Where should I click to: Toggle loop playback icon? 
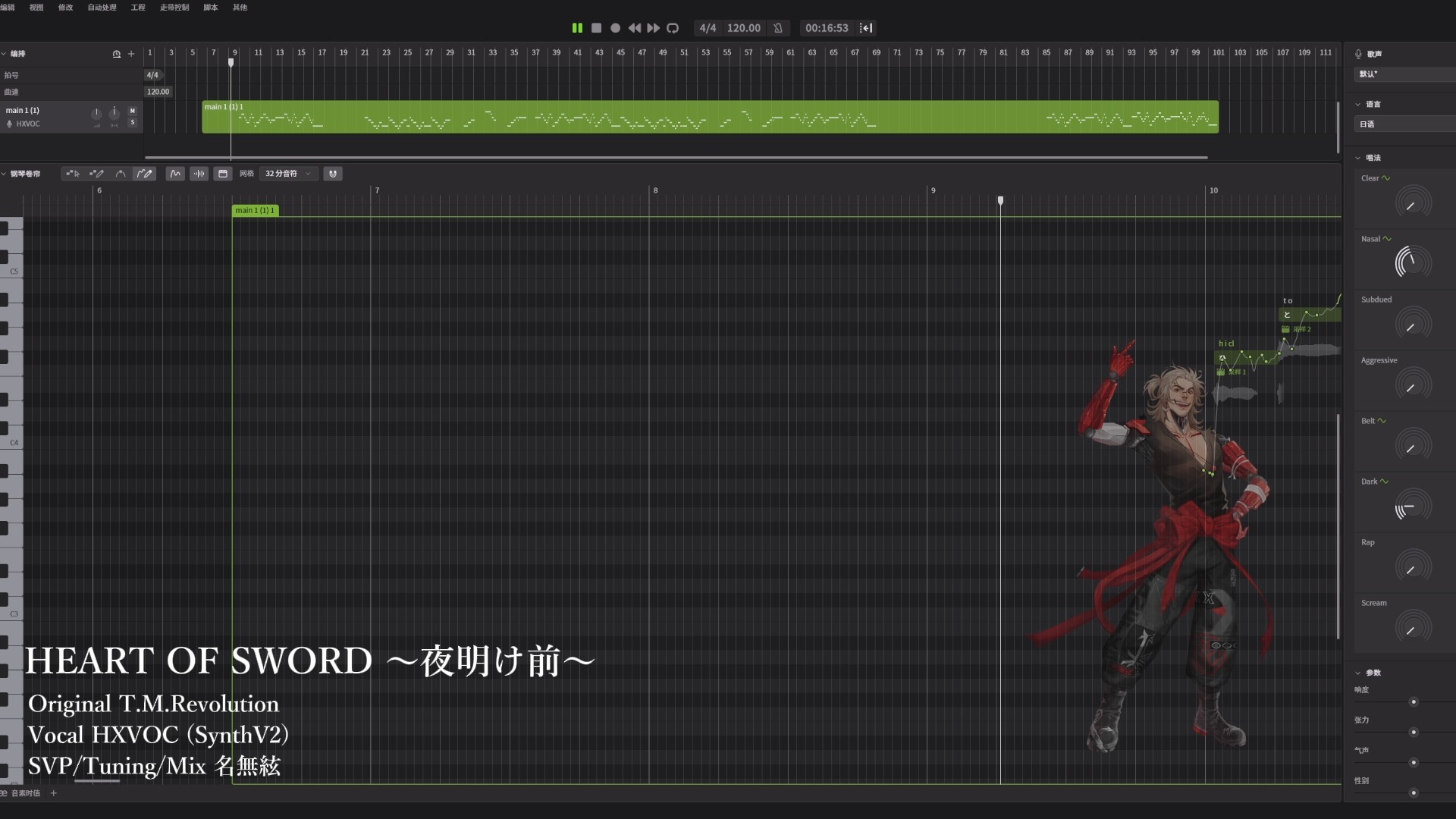point(673,28)
